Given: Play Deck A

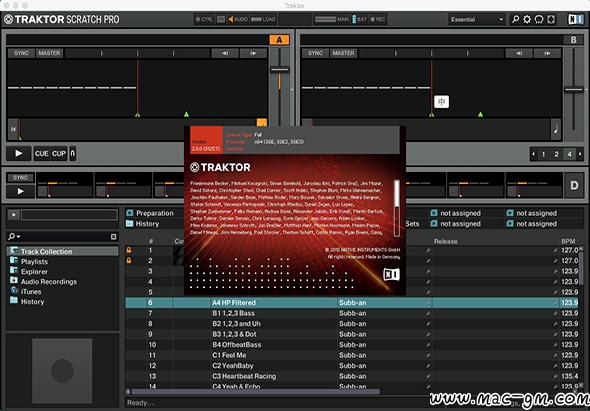Looking at the screenshot, I should click(18, 154).
